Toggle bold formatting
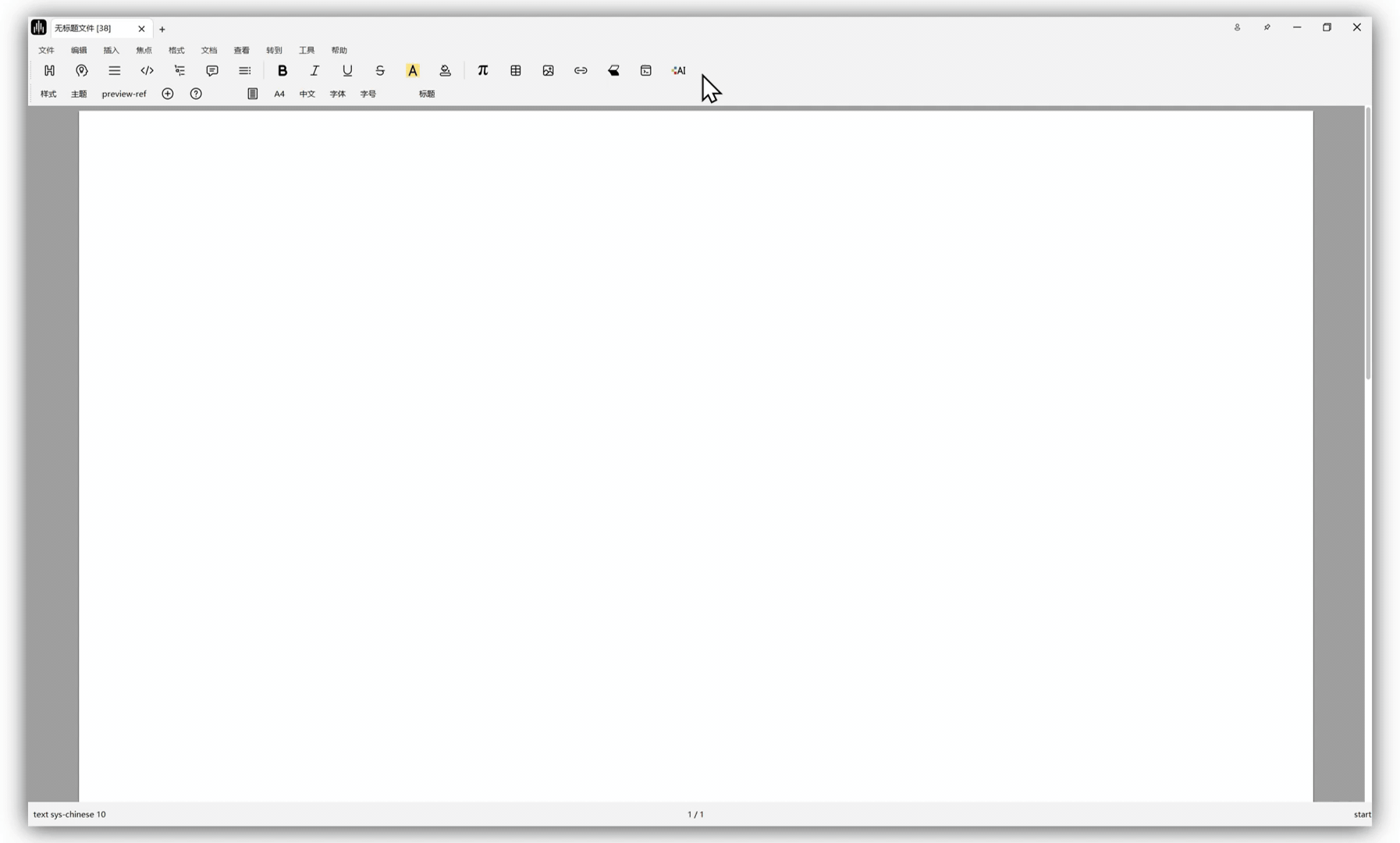This screenshot has height=843, width=1400. coord(282,70)
